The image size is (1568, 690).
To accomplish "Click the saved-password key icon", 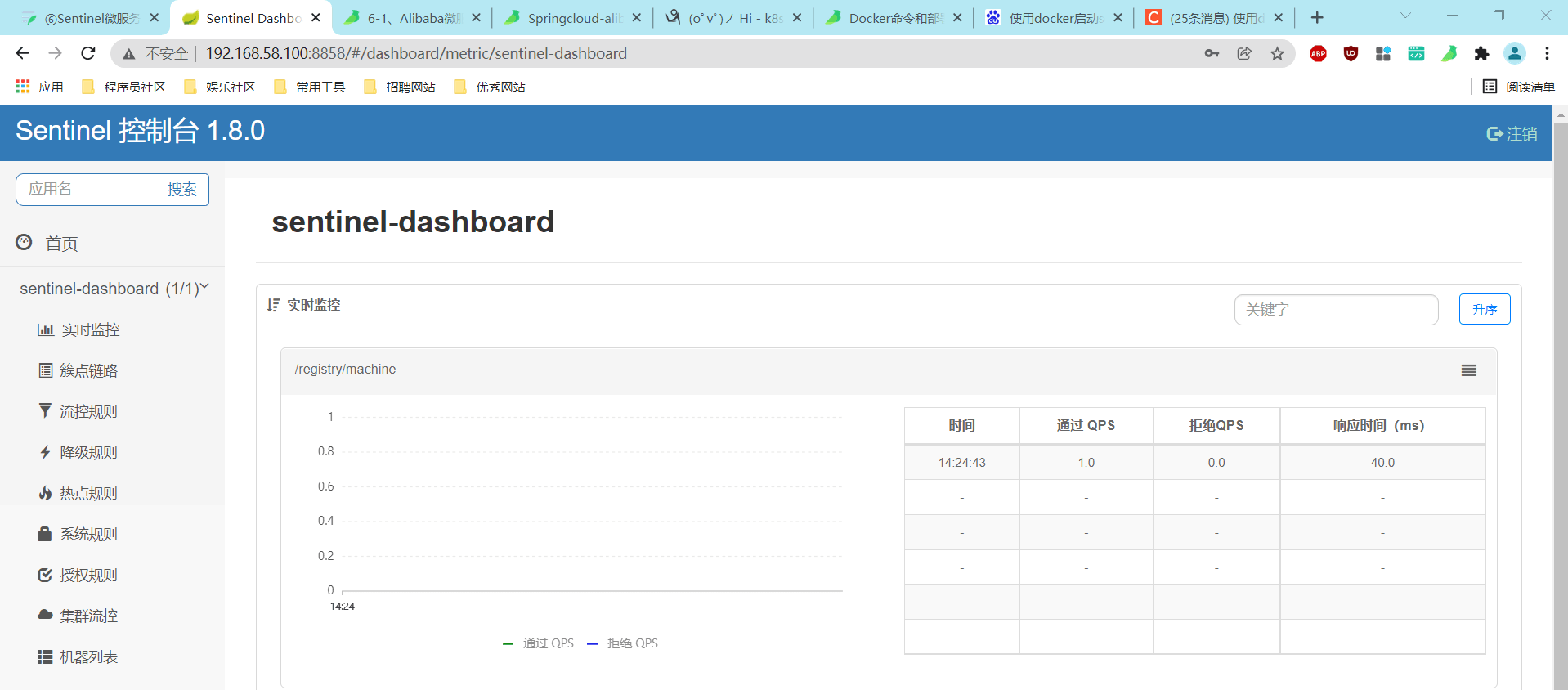I will click(x=1212, y=54).
